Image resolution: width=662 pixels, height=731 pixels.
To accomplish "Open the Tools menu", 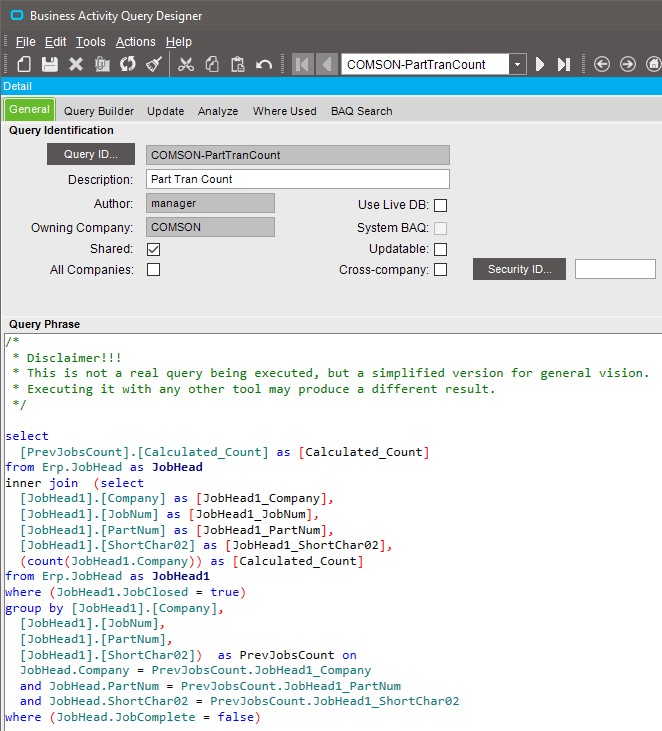I will point(90,42).
